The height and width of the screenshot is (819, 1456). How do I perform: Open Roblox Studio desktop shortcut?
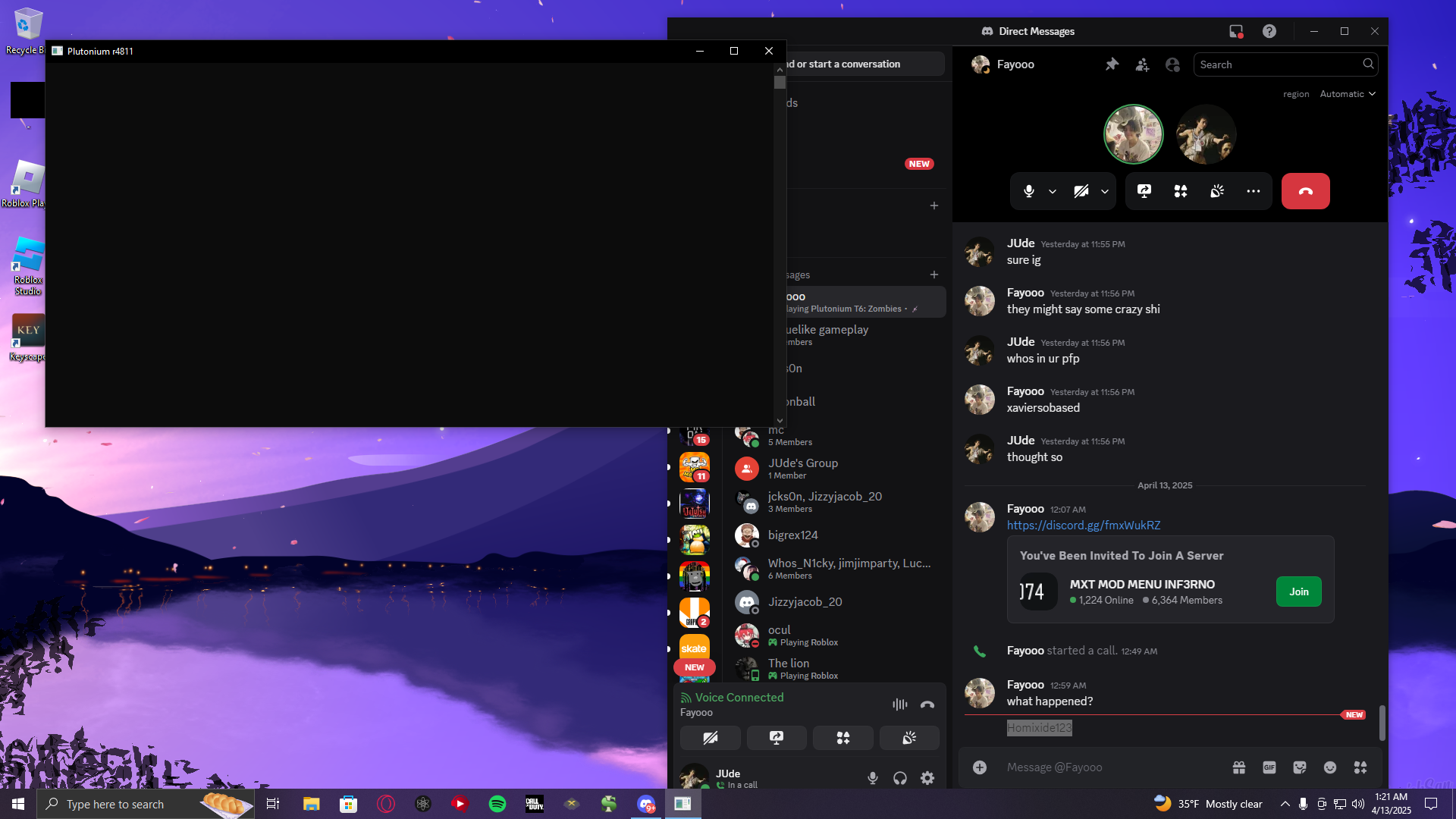[28, 265]
